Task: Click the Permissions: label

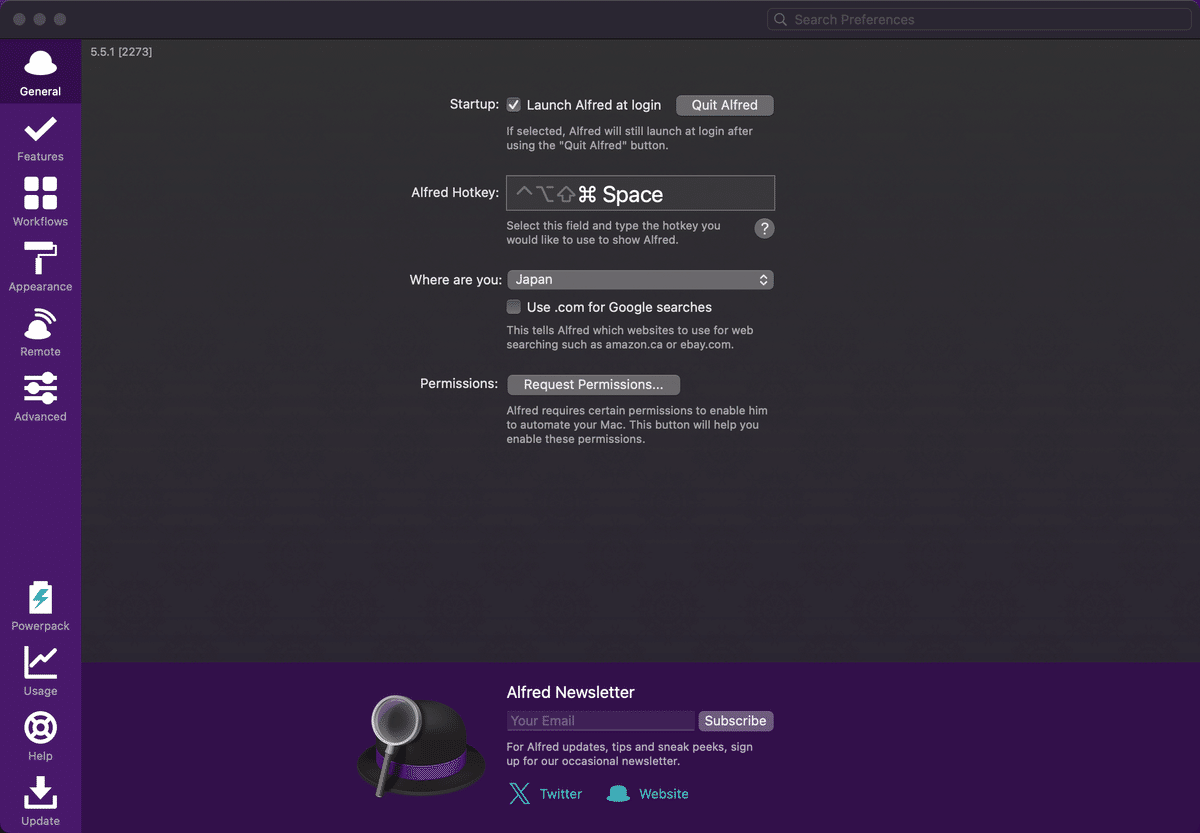Action: coord(459,384)
